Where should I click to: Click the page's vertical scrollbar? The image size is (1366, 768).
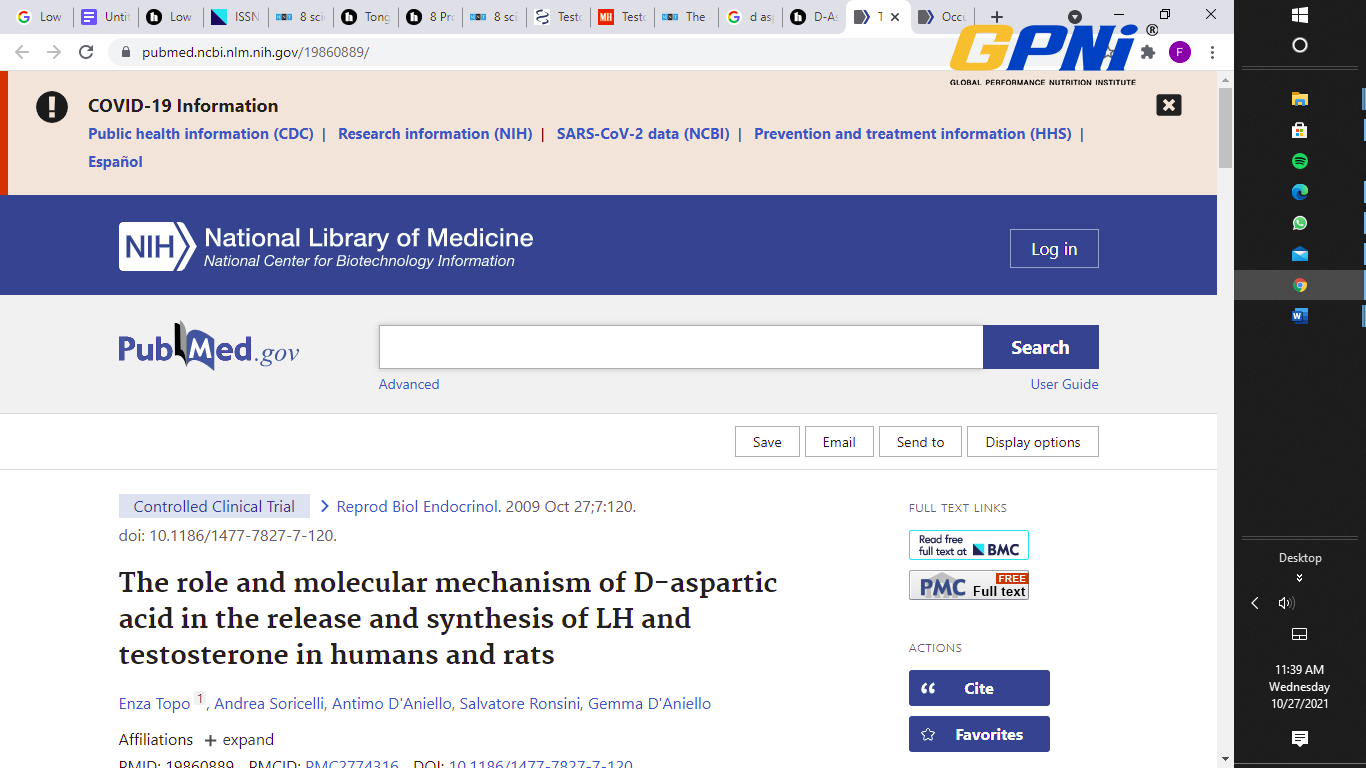point(1225,128)
